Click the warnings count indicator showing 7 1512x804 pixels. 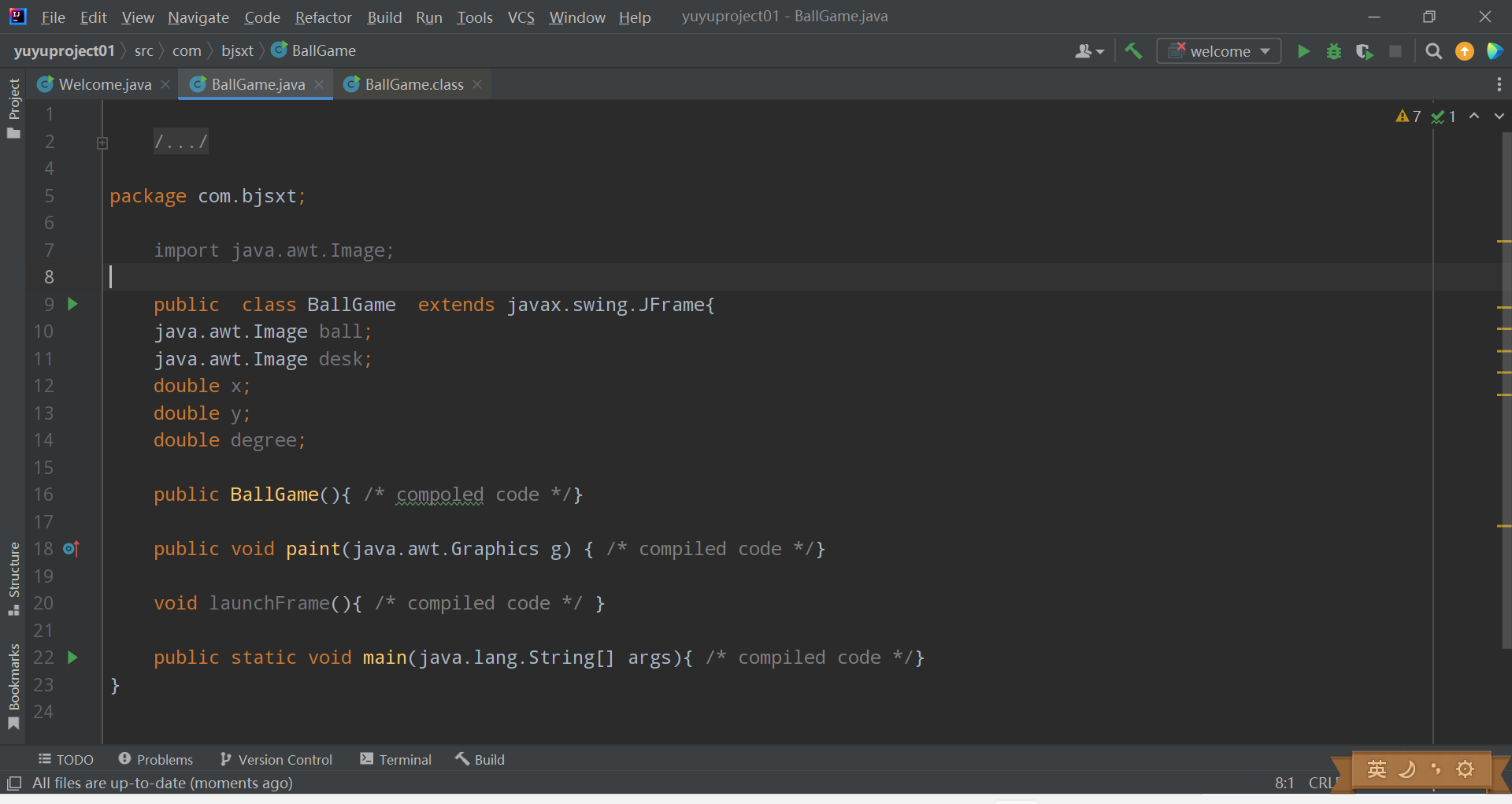coord(1408,117)
